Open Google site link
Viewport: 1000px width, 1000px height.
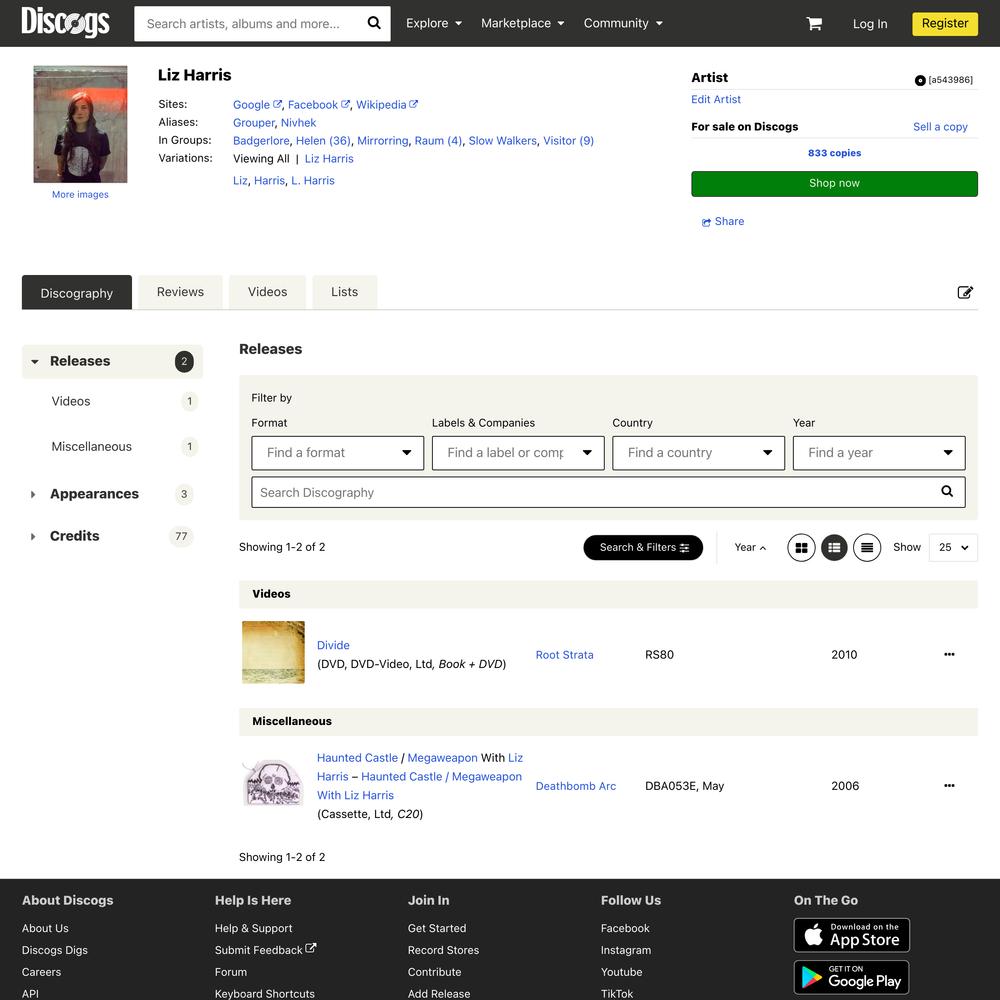(257, 105)
